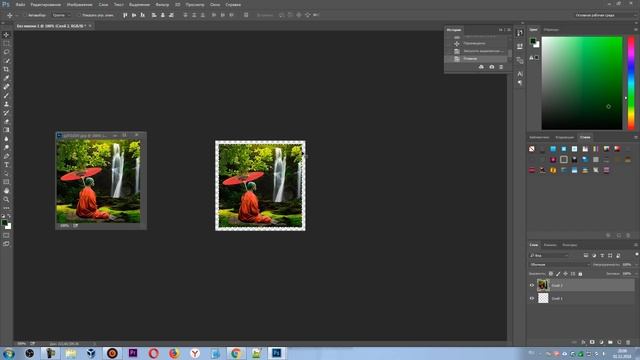Viewport: 640px width, 360px height.
Task: Click the toolbox foreground color swatch
Action: pos(4,223)
